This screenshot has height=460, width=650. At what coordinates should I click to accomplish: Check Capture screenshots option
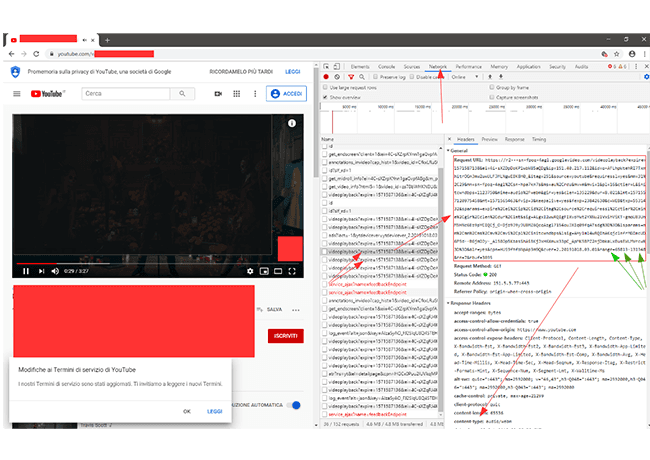[492, 97]
